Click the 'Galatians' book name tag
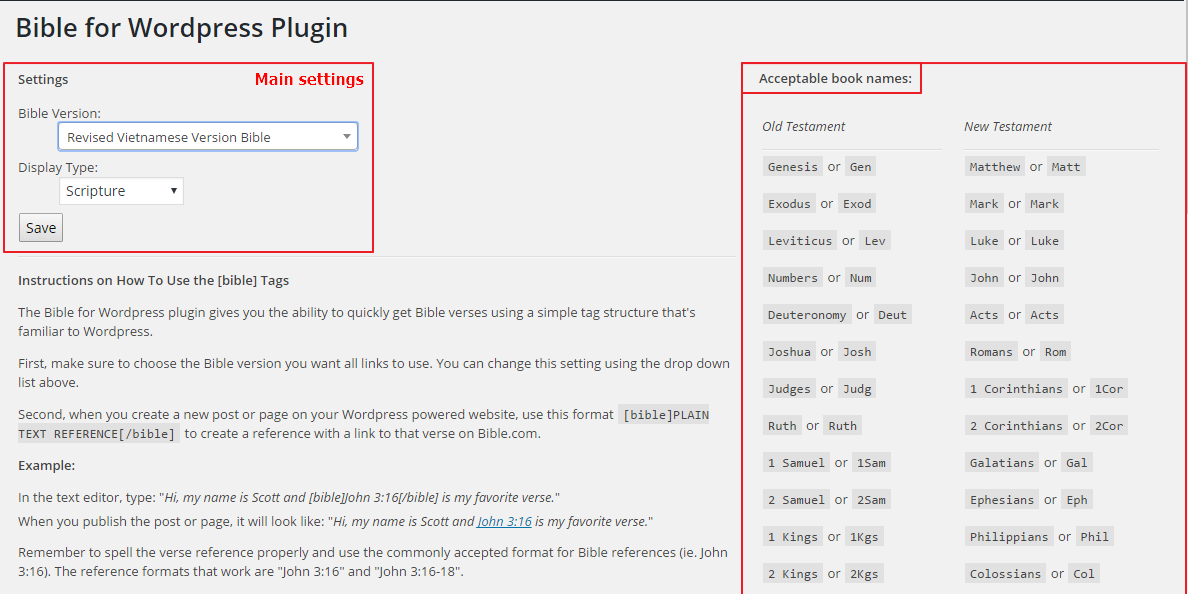Viewport: 1188px width, 594px height. click(x=1002, y=463)
